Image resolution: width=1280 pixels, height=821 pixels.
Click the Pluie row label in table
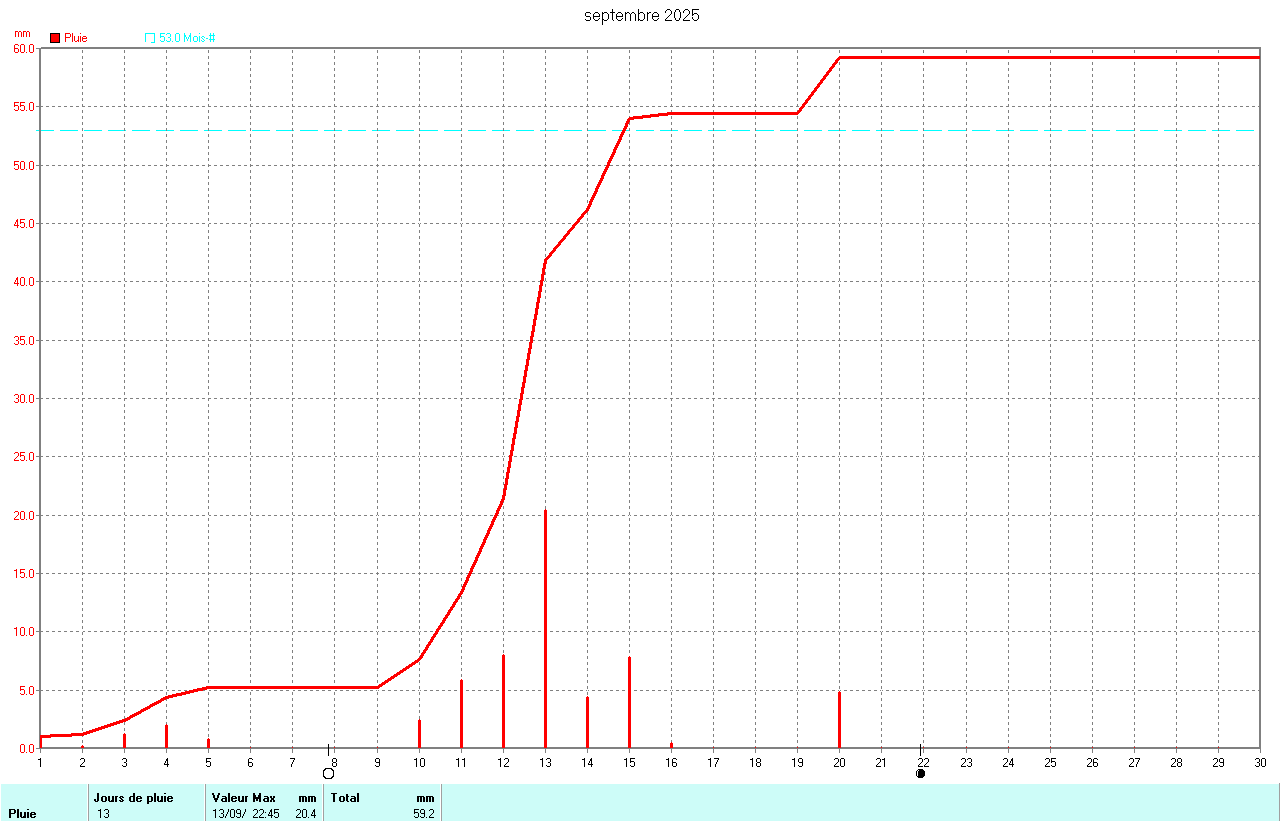22,814
